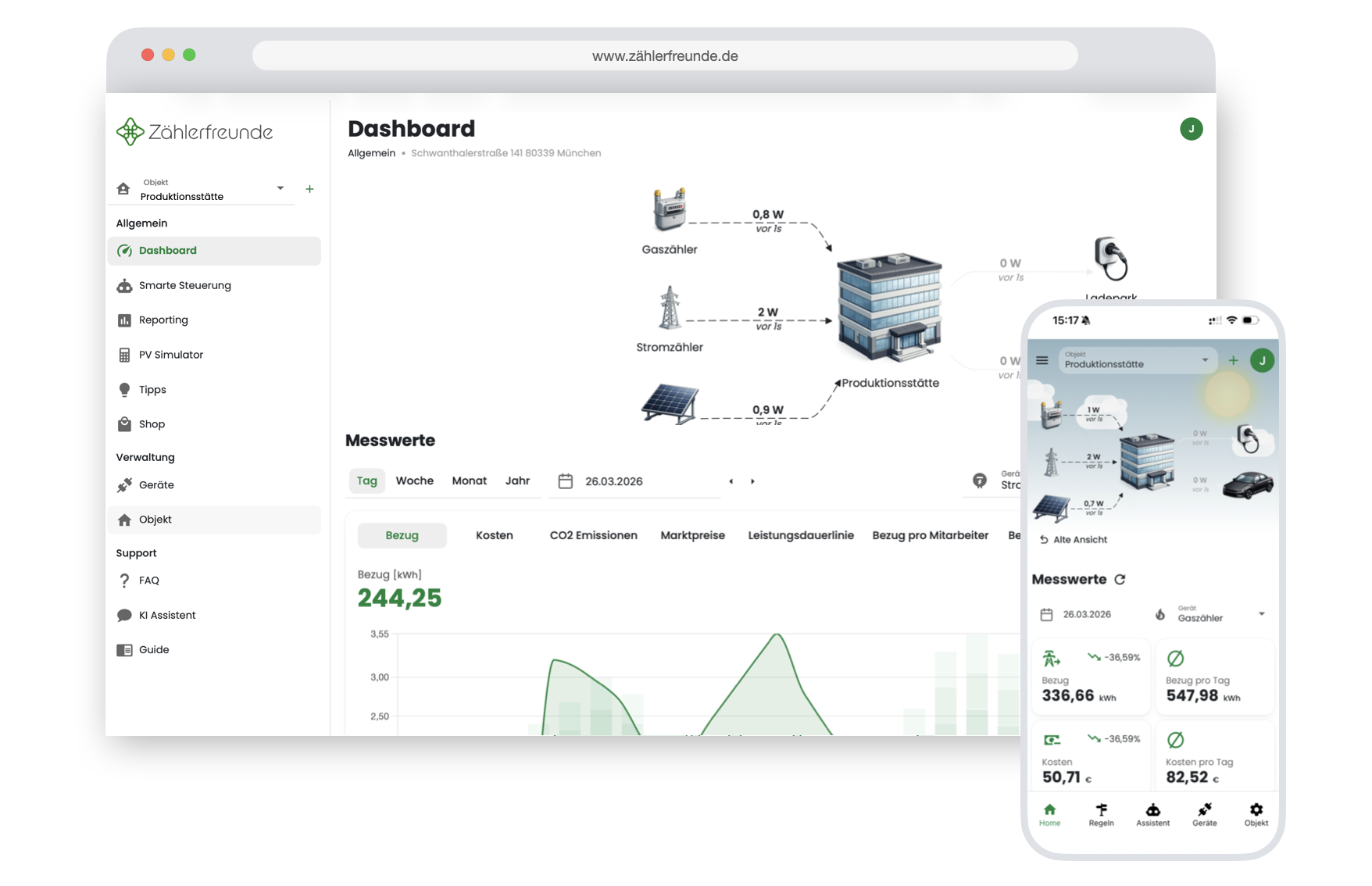Tap Alte Ansicht on the phone
This screenshot has width=1372, height=886.
[x=1074, y=539]
